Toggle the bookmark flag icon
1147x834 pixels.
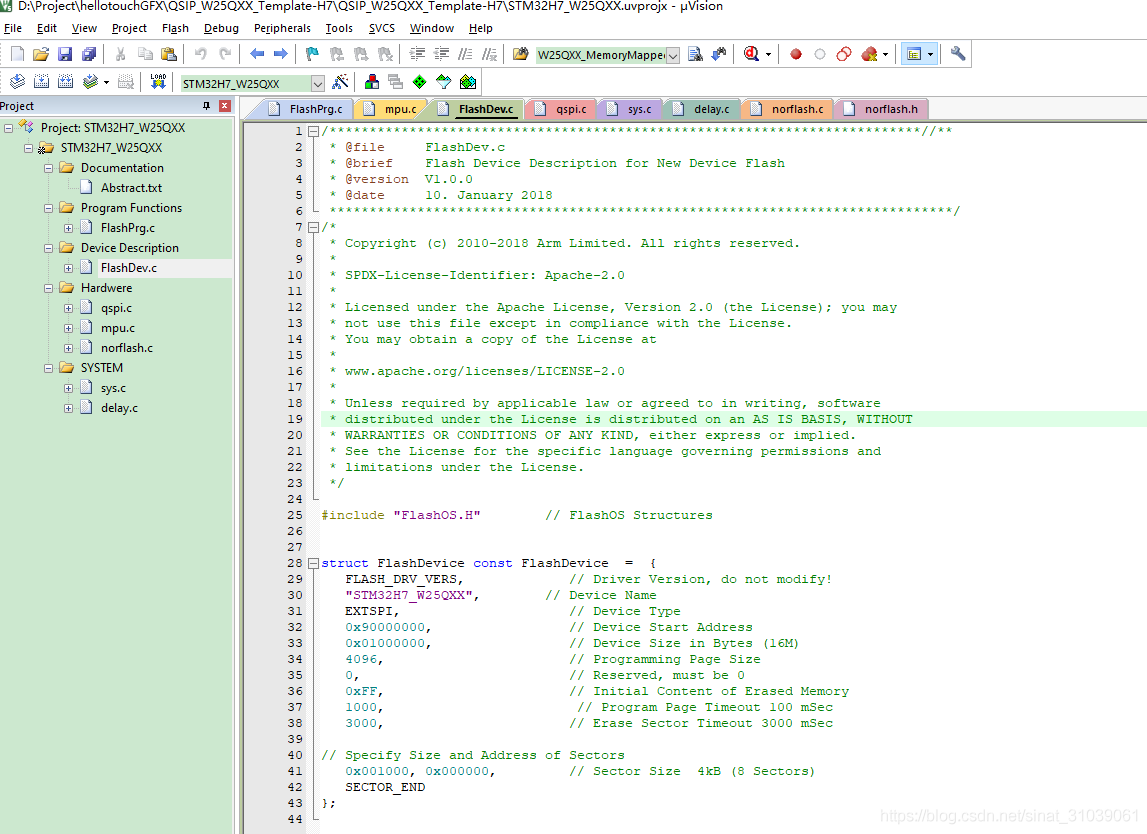coord(312,54)
